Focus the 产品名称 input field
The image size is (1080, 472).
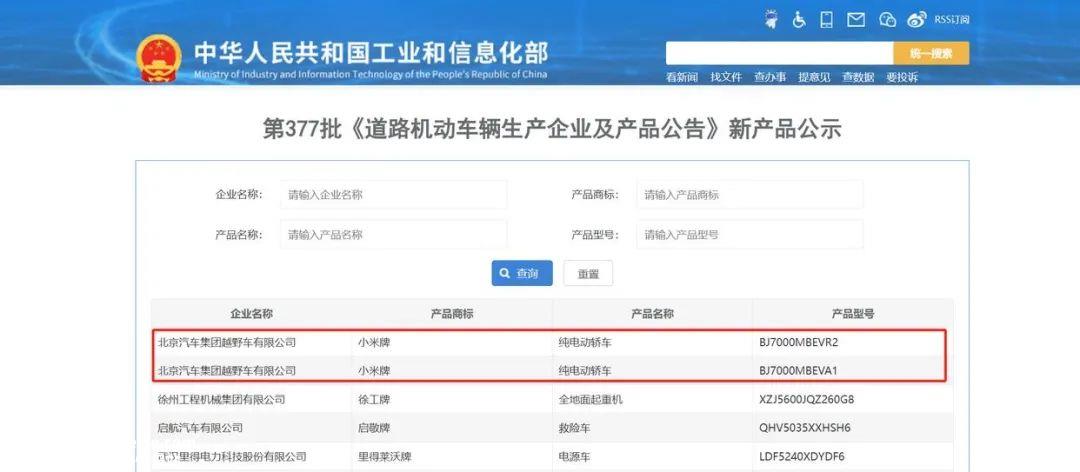pos(393,234)
